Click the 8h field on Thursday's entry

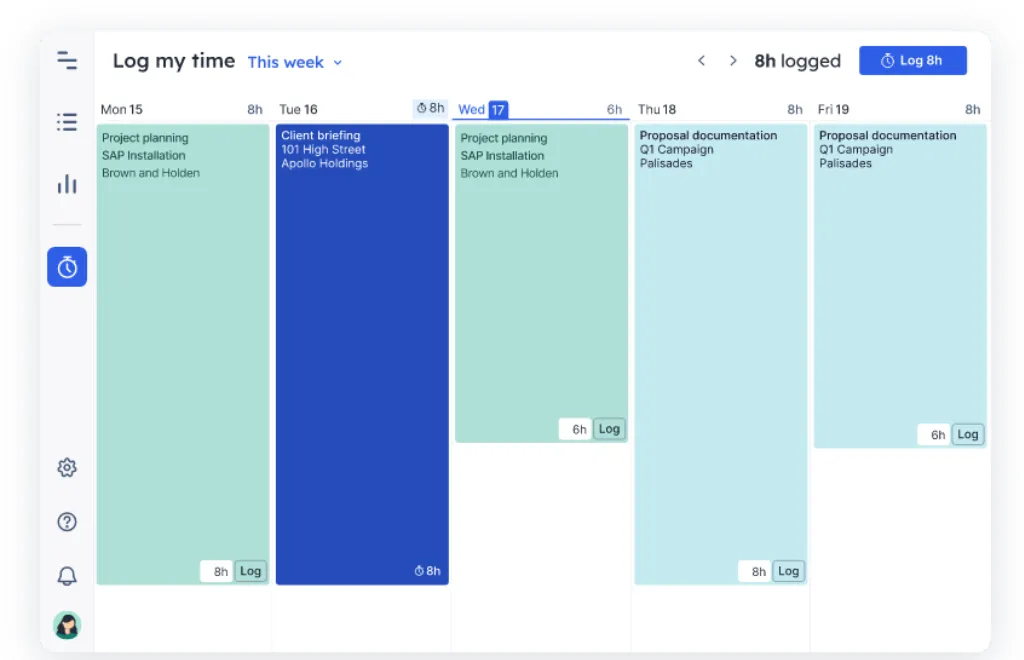[756, 571]
